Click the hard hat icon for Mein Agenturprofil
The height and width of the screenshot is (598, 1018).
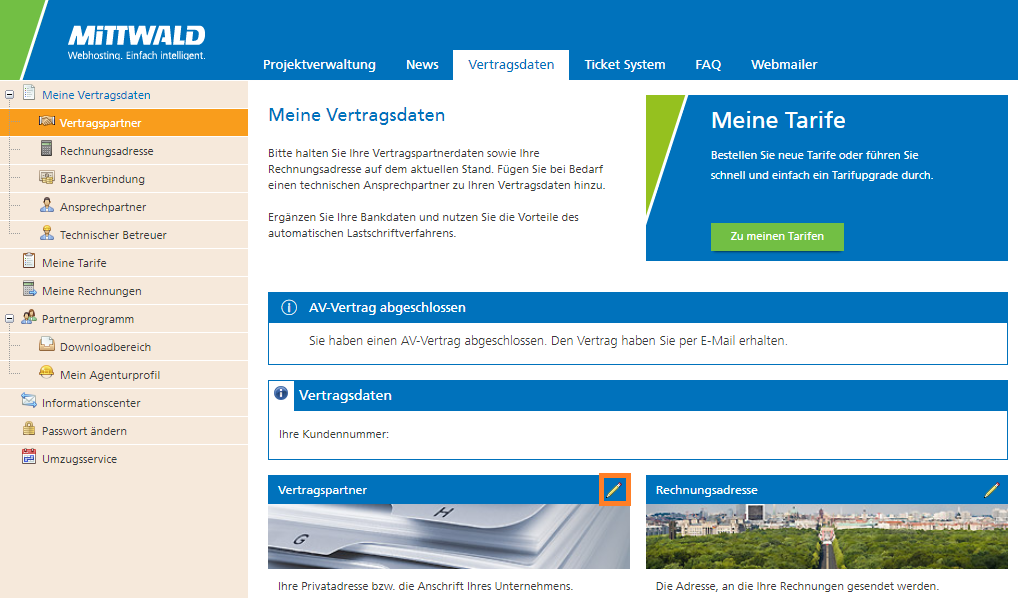pyautogui.click(x=47, y=372)
